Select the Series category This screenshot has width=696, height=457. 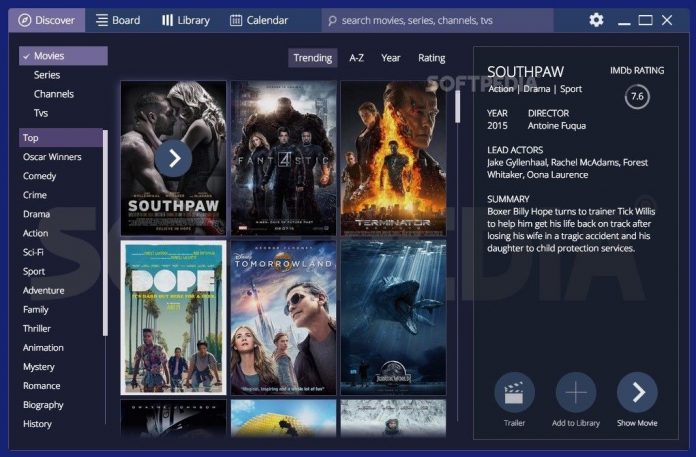47,75
